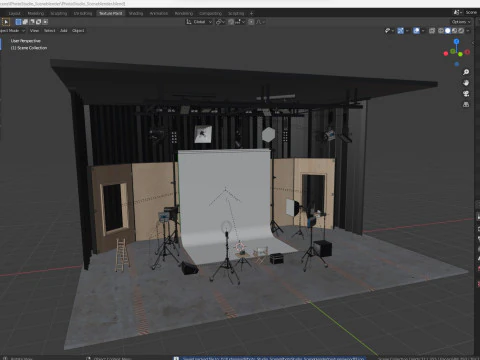Viewport: 480px width, 360px height.
Task: Toggle snapping magnet icon
Action: coord(231,22)
